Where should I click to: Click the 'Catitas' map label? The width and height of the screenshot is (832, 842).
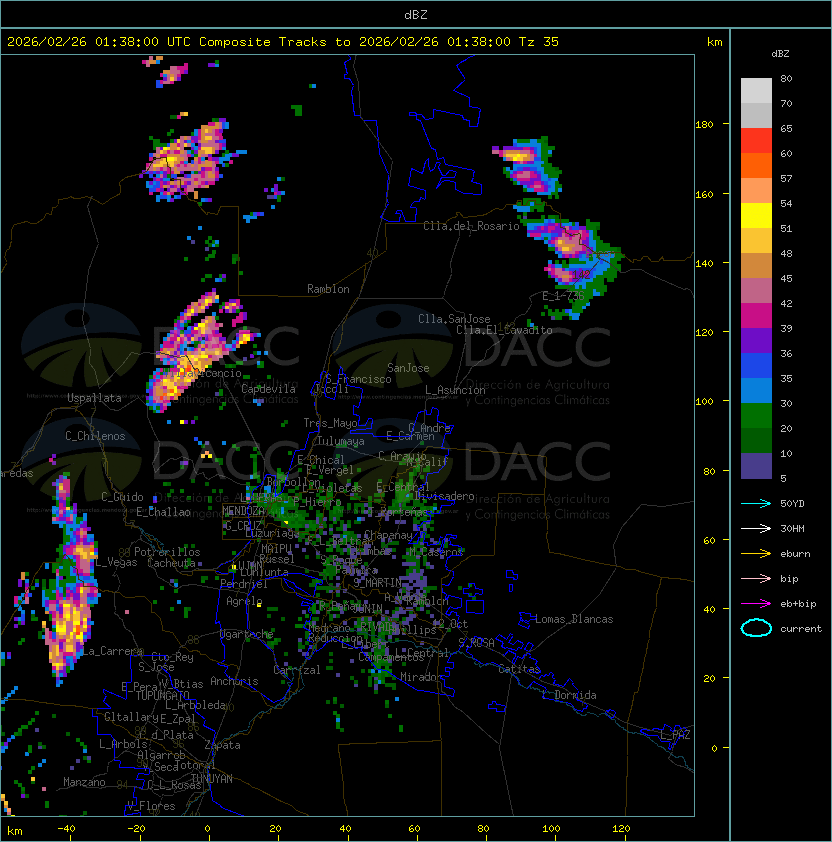click(519, 669)
